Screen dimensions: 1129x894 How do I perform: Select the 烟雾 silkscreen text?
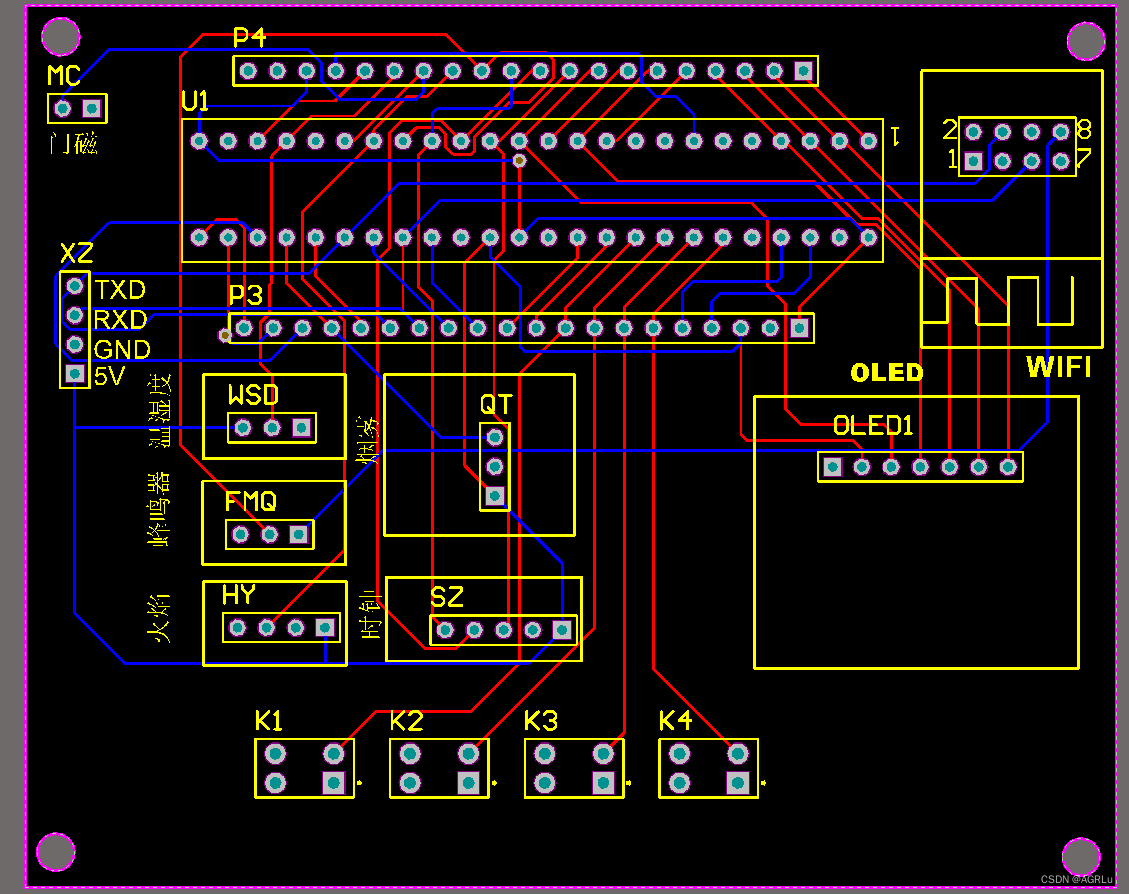pyautogui.click(x=367, y=441)
